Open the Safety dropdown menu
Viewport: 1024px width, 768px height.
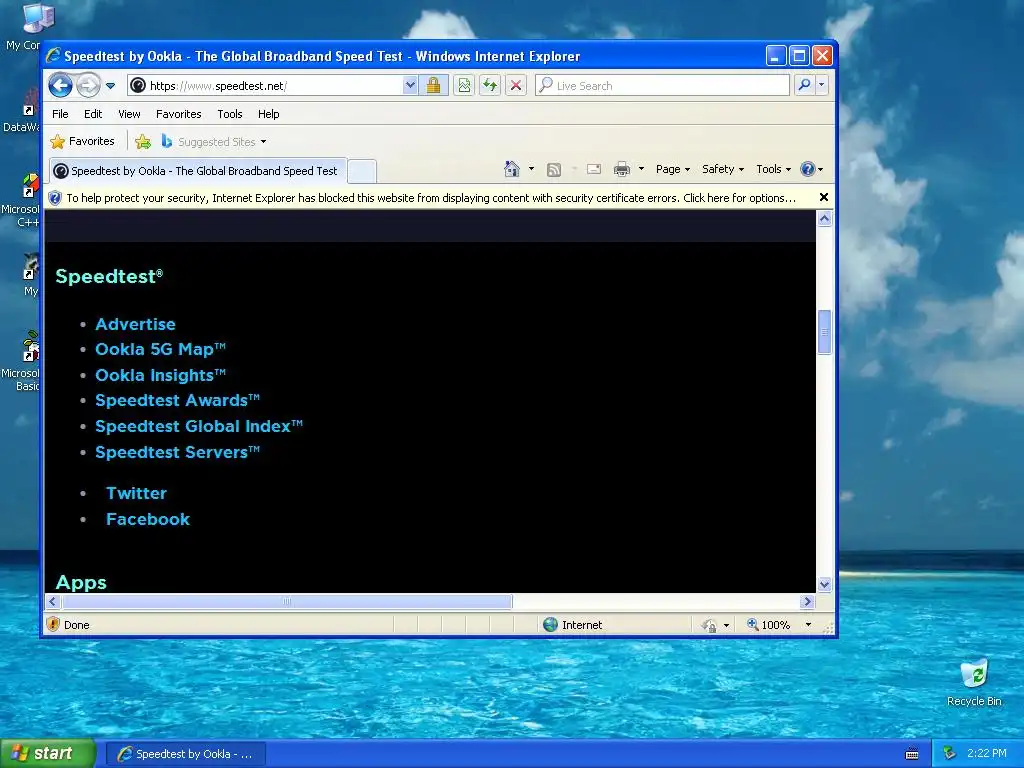[722, 169]
